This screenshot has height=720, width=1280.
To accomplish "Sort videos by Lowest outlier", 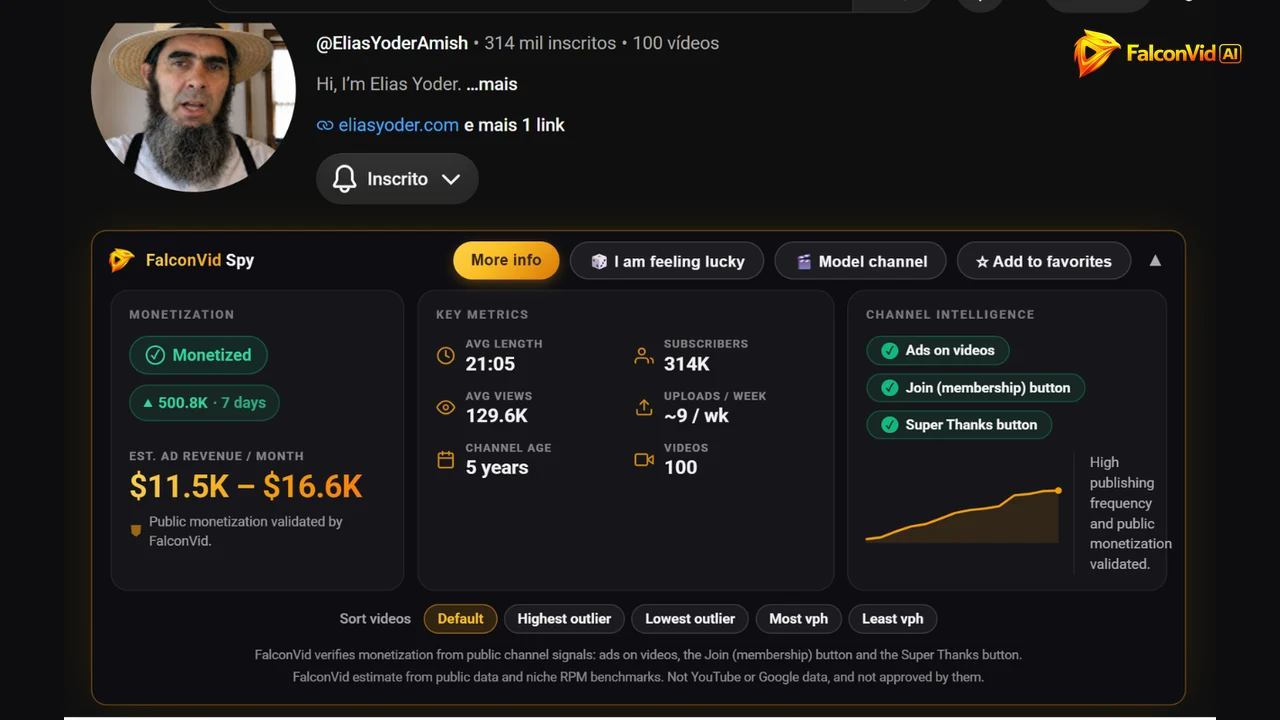I will pos(690,619).
